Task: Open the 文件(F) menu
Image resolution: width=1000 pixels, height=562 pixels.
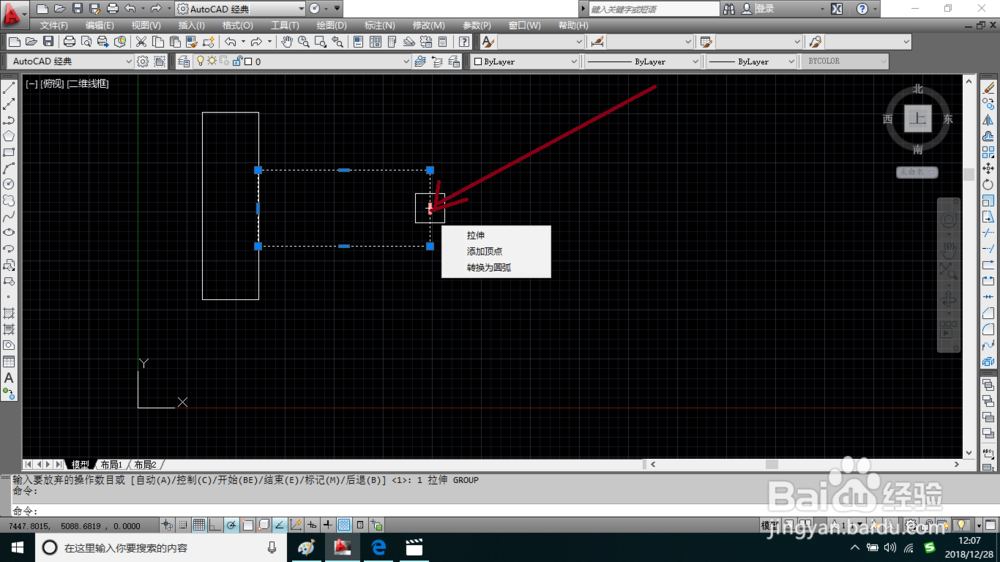Action: (54, 26)
